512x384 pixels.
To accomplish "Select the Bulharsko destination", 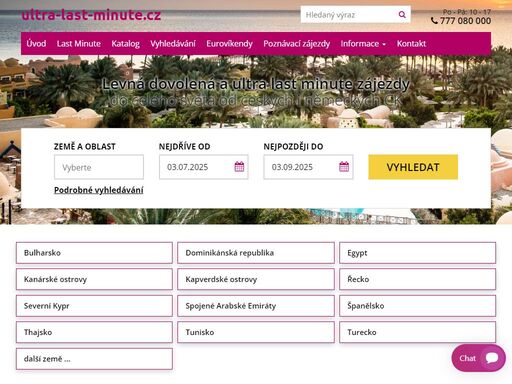I will pyautogui.click(x=94, y=253).
